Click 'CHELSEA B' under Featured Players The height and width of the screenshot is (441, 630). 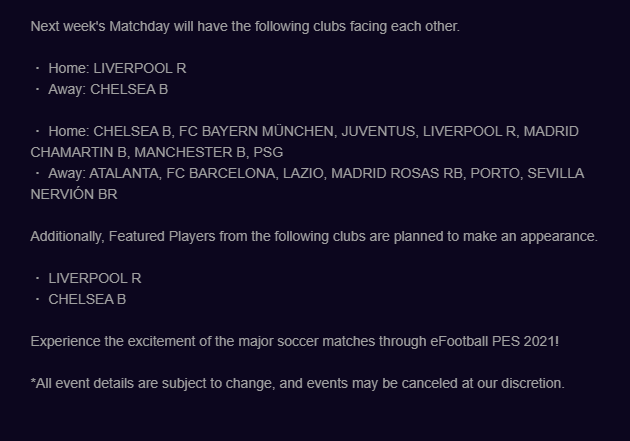click(x=87, y=299)
